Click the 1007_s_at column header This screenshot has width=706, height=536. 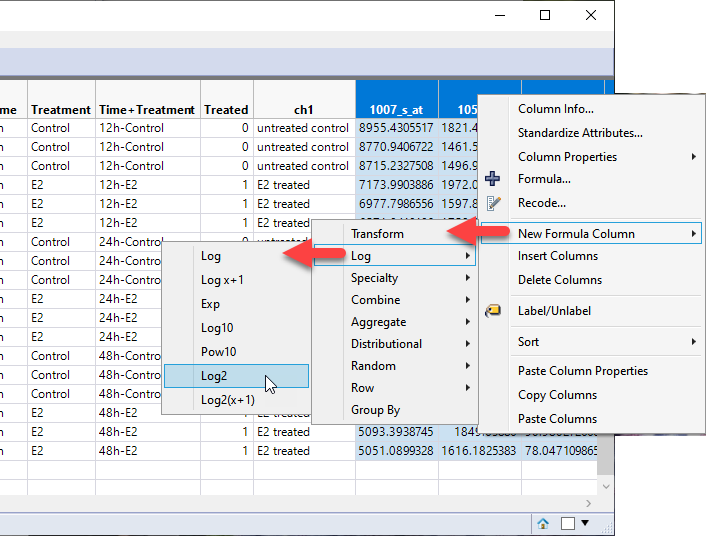coord(396,110)
